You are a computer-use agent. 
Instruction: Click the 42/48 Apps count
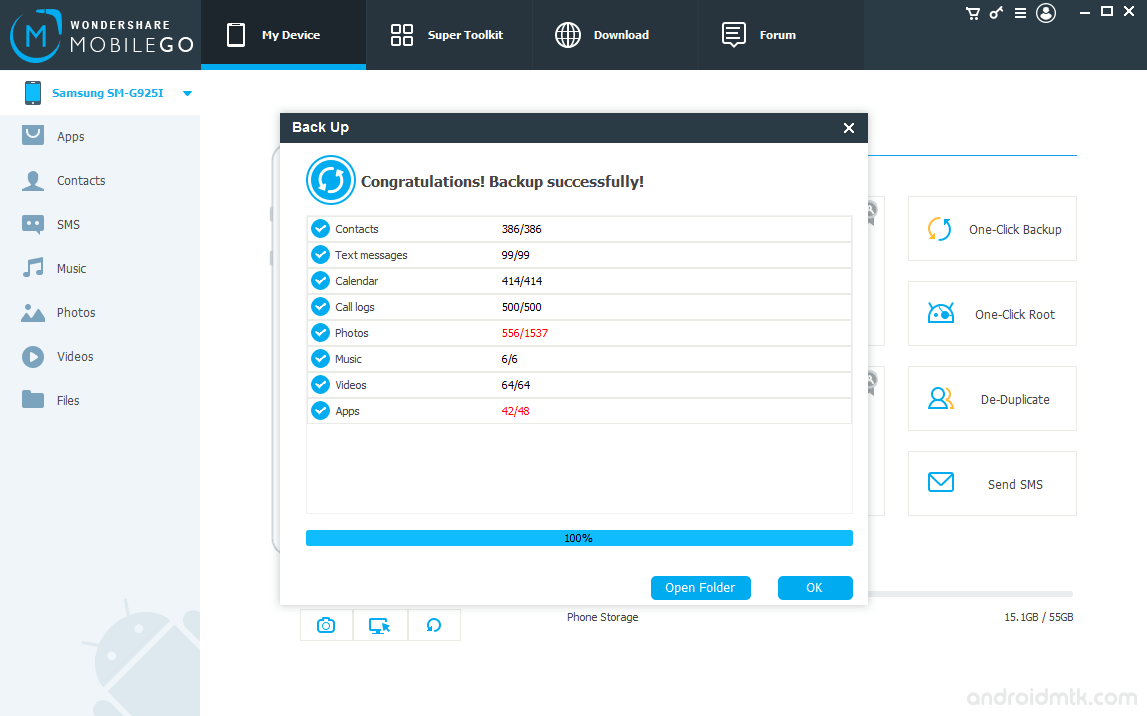516,411
